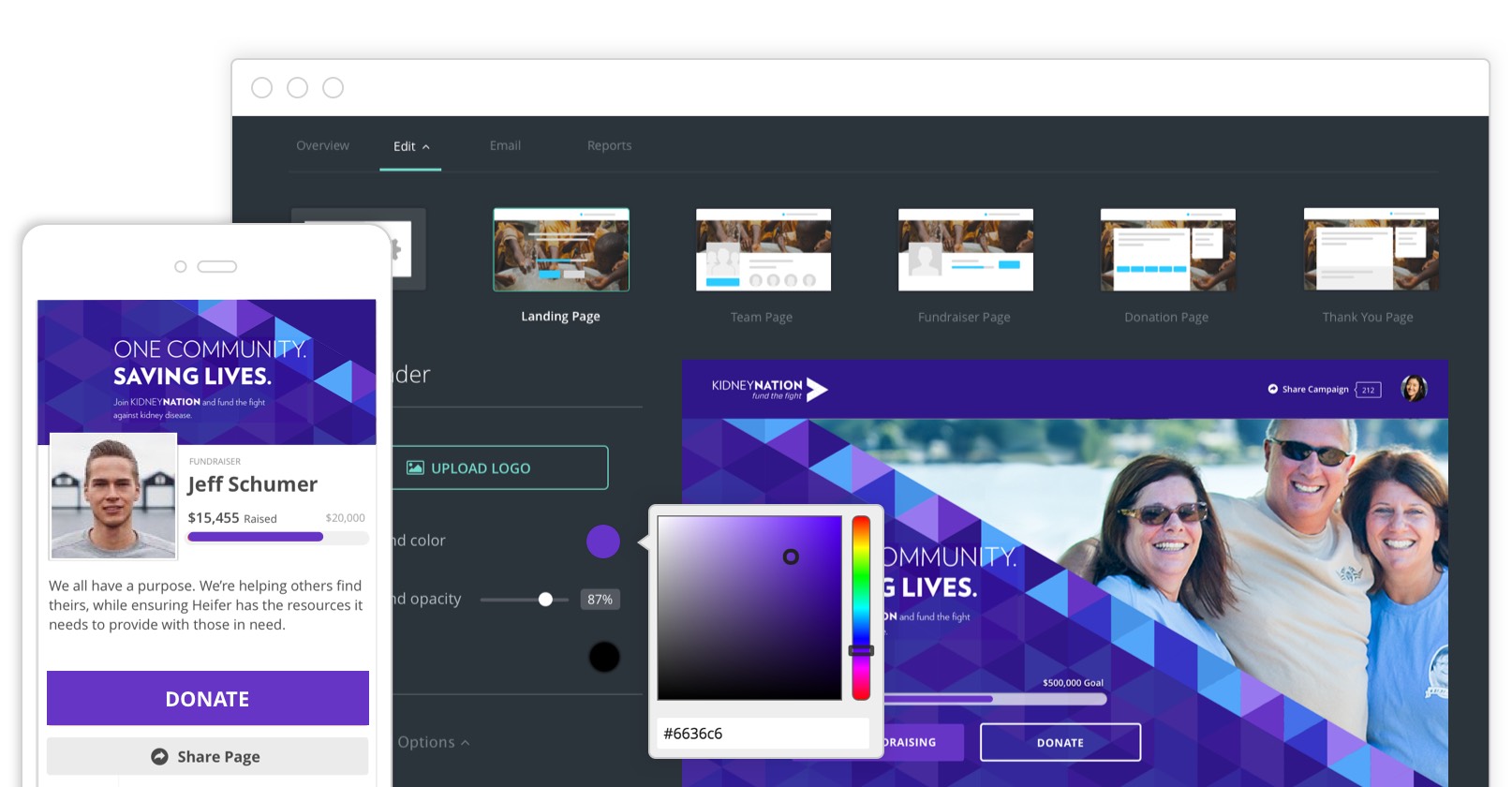Click the opacity slider handle
The height and width of the screenshot is (787, 1512).
tap(545, 600)
